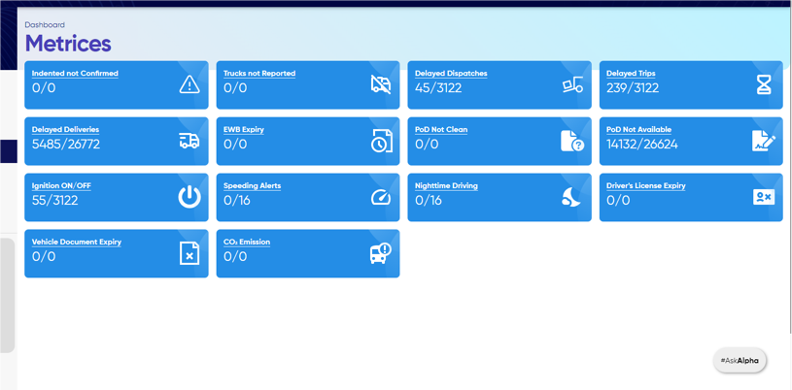Open the PoD Not Clean link
Image resolution: width=792 pixels, height=390 pixels.
441,129
